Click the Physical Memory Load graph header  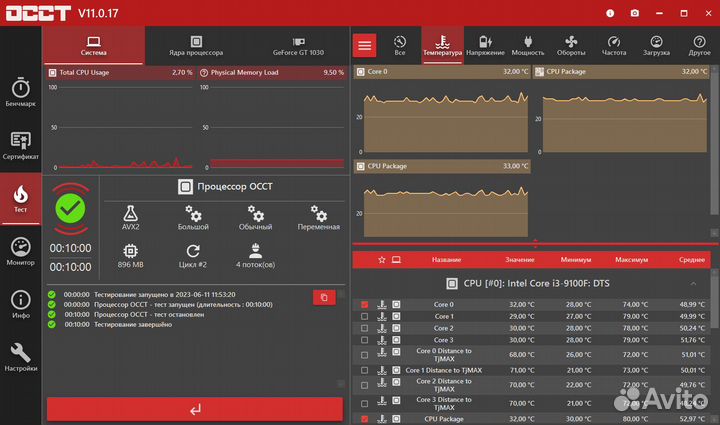272,73
